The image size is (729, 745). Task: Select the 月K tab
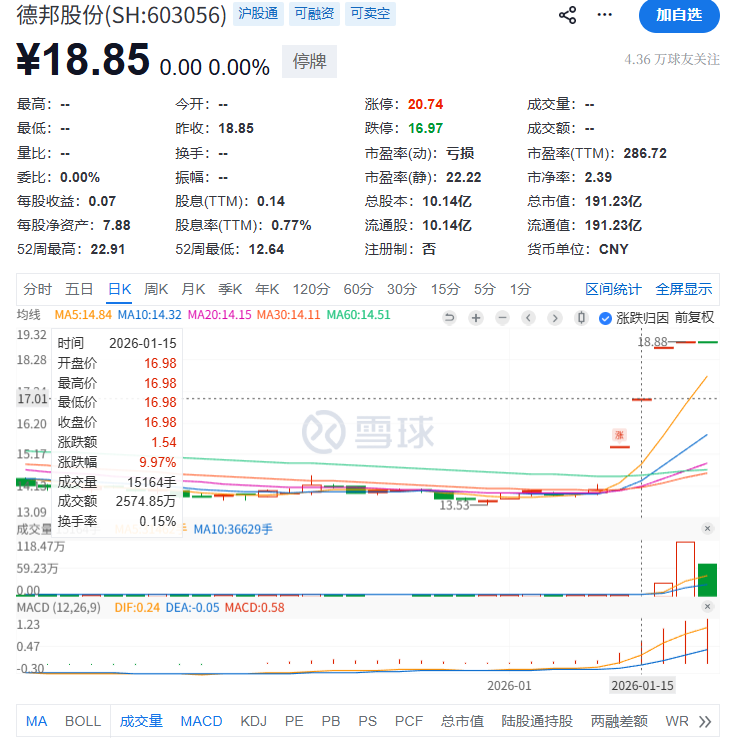click(x=193, y=289)
